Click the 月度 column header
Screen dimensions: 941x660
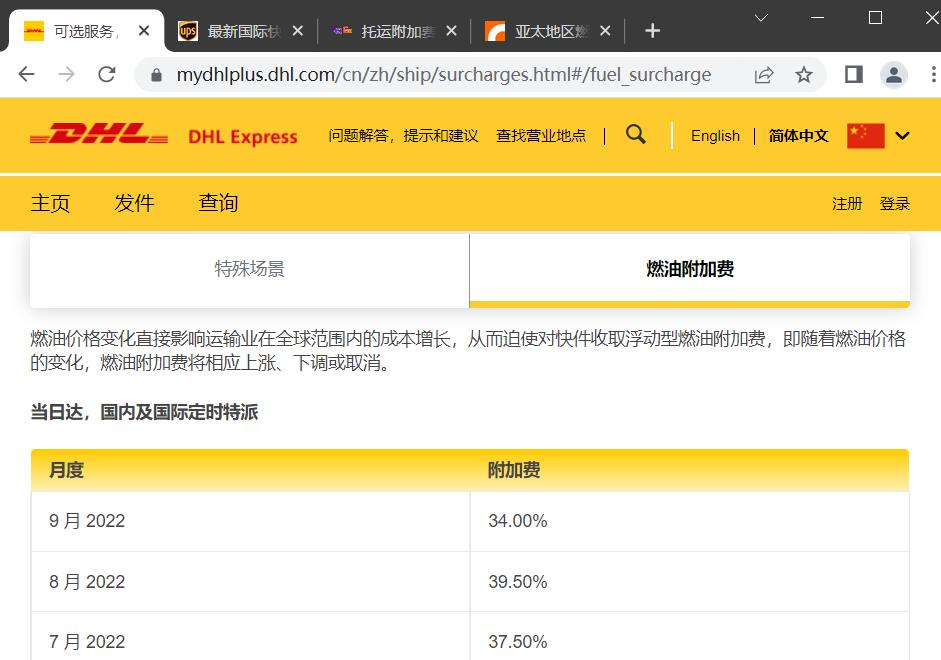[x=67, y=470]
